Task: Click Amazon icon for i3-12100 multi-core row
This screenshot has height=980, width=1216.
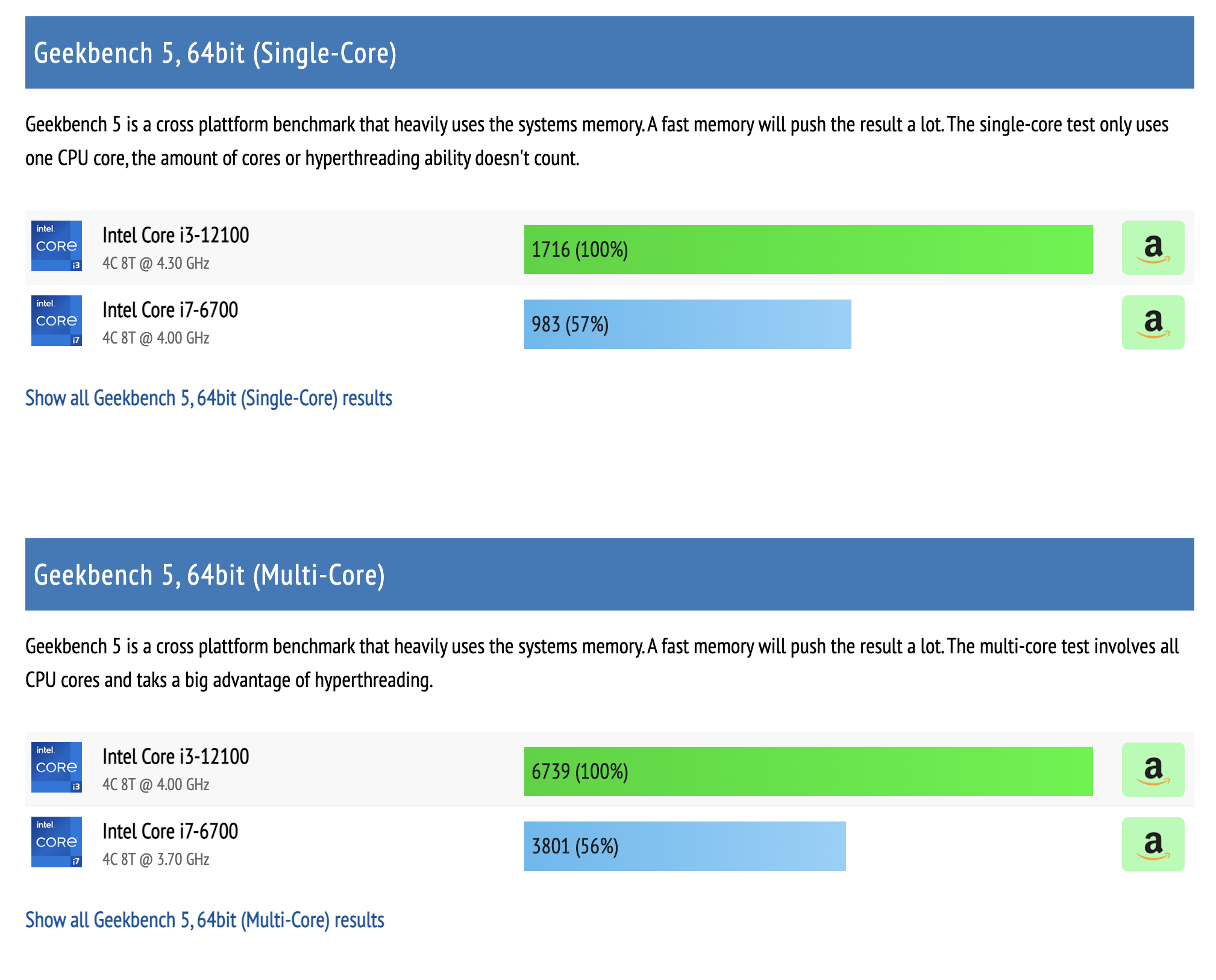Action: [x=1152, y=770]
